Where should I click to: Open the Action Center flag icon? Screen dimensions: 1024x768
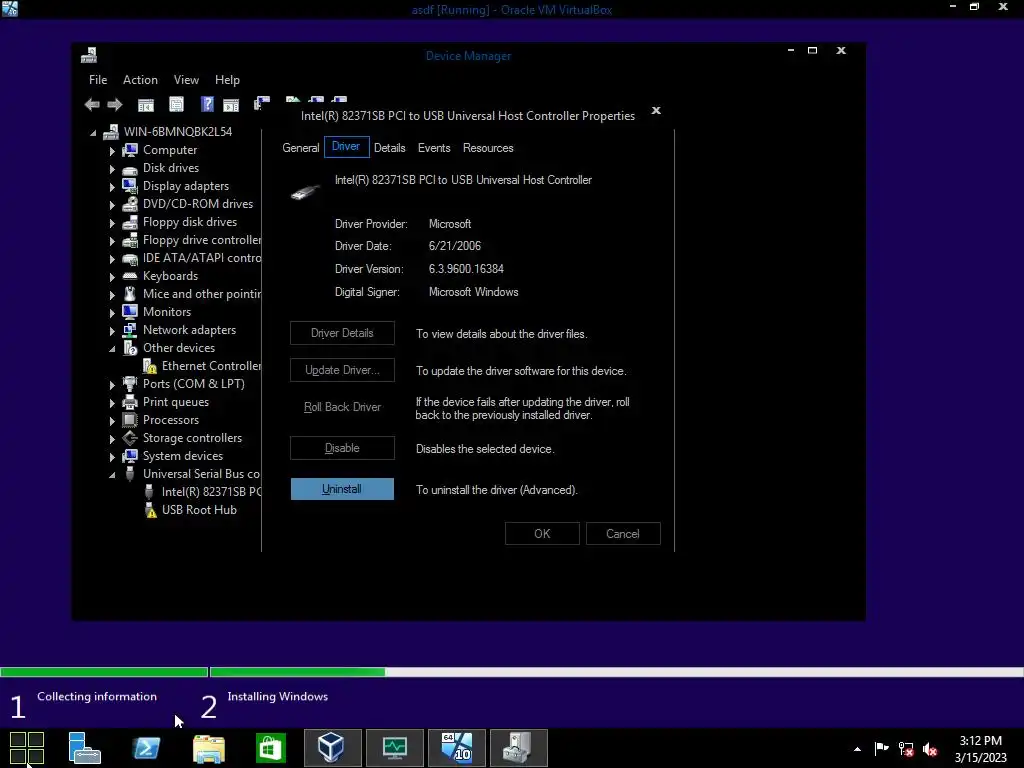pos(881,748)
